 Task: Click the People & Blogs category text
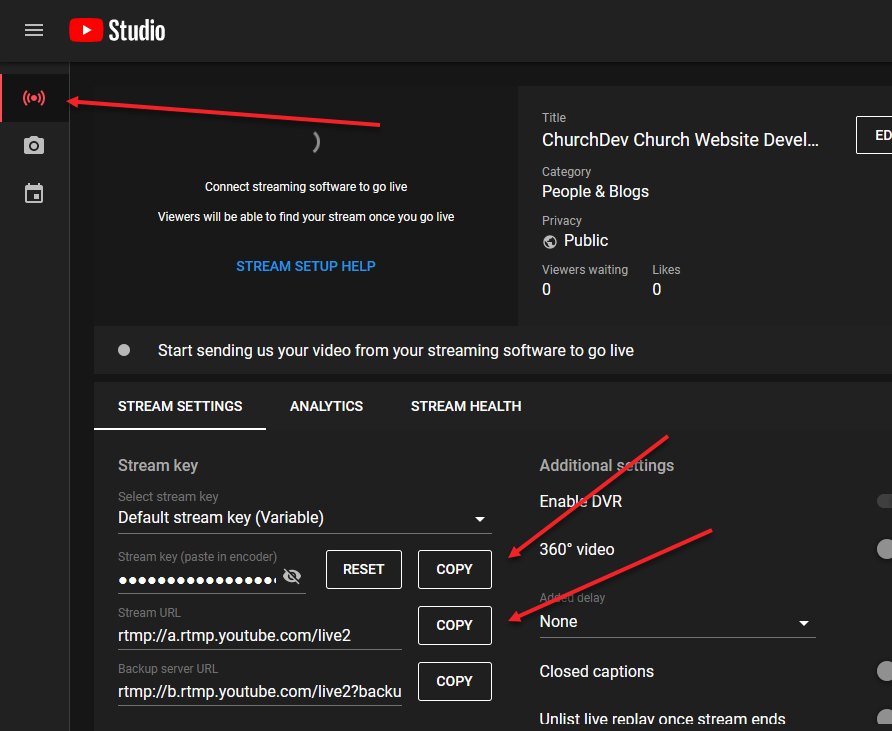click(595, 192)
